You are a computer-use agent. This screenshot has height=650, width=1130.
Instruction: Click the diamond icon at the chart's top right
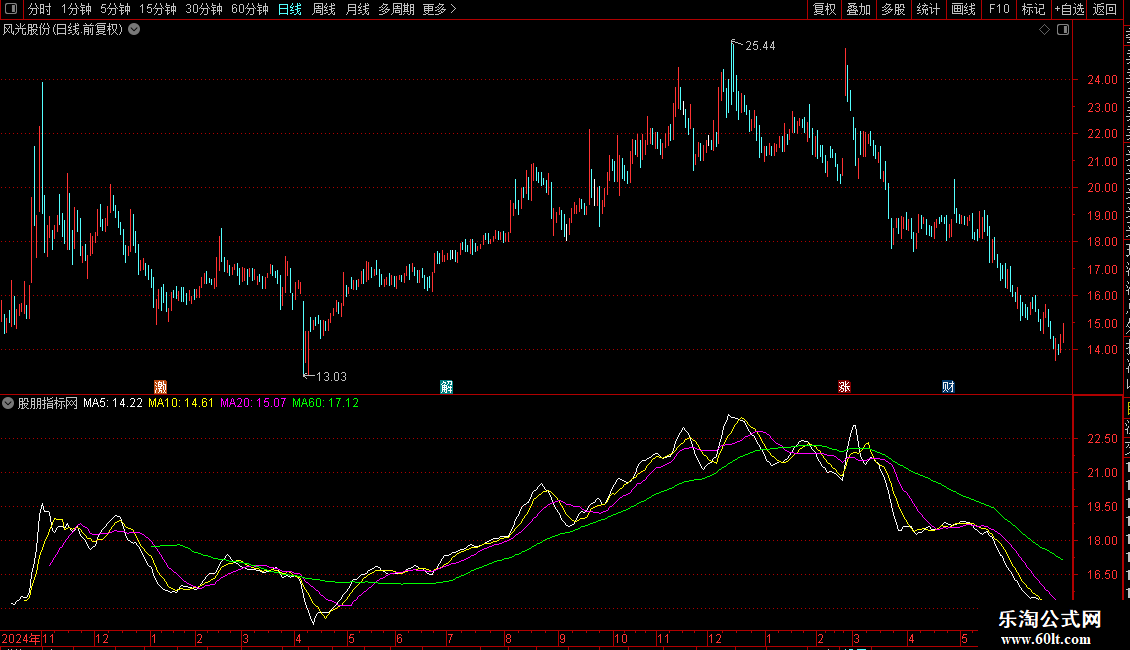(x=1044, y=30)
